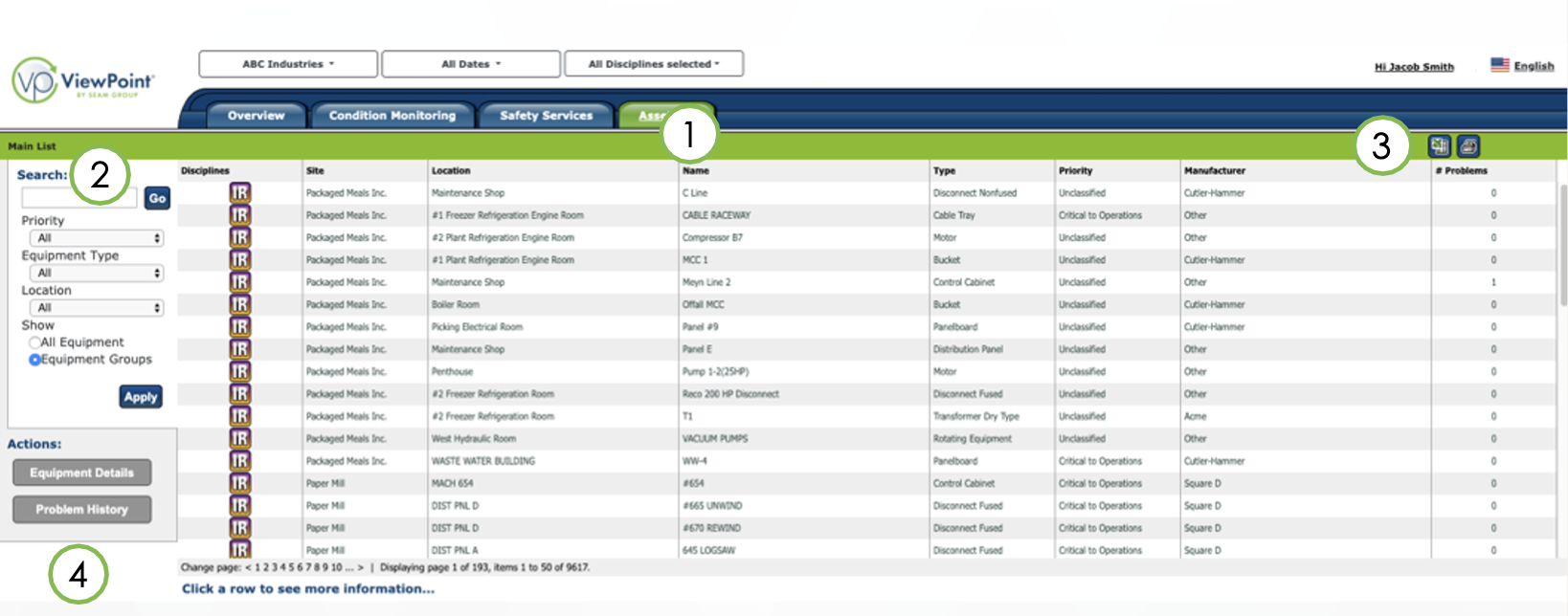Click the IR icon for VACUUM PUMPS

point(239,438)
